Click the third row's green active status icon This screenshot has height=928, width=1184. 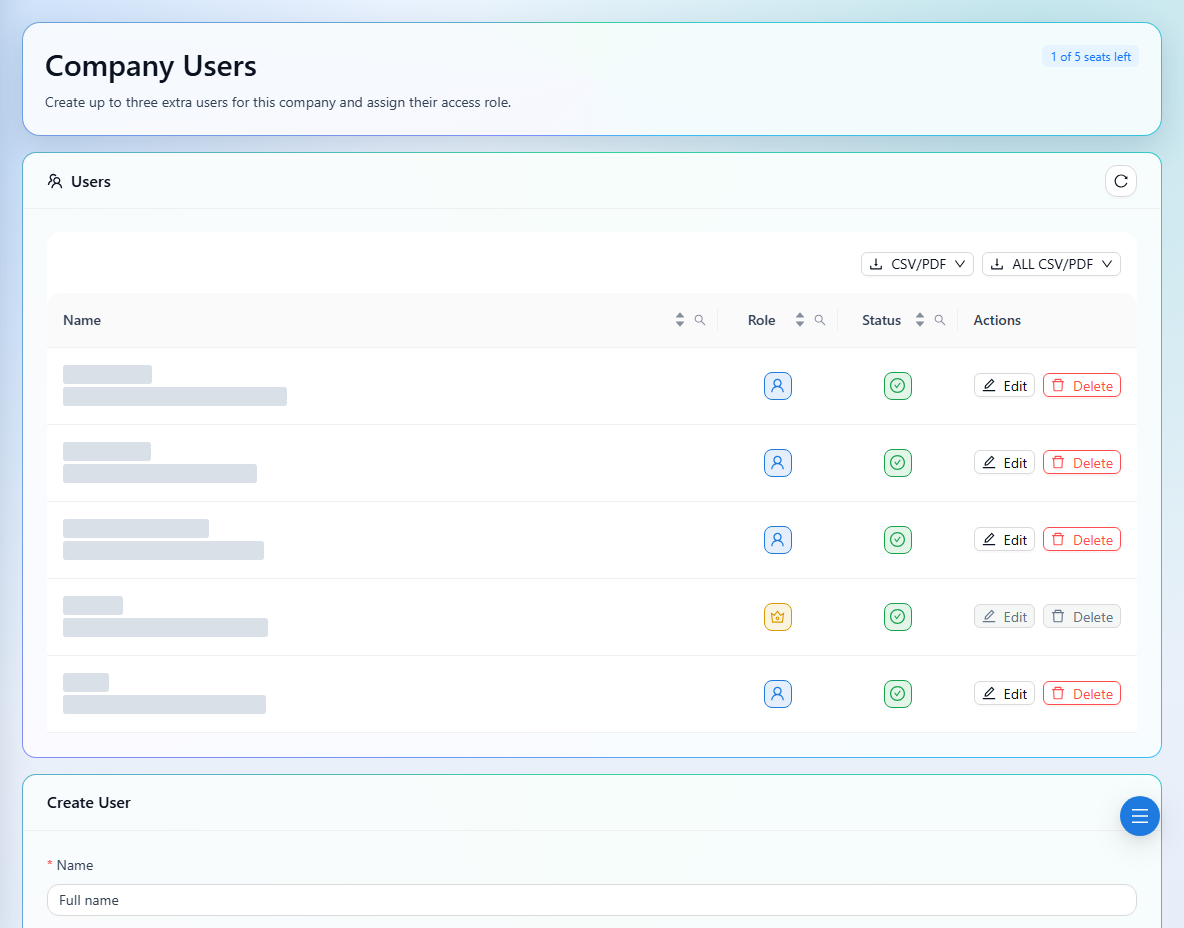(x=898, y=540)
